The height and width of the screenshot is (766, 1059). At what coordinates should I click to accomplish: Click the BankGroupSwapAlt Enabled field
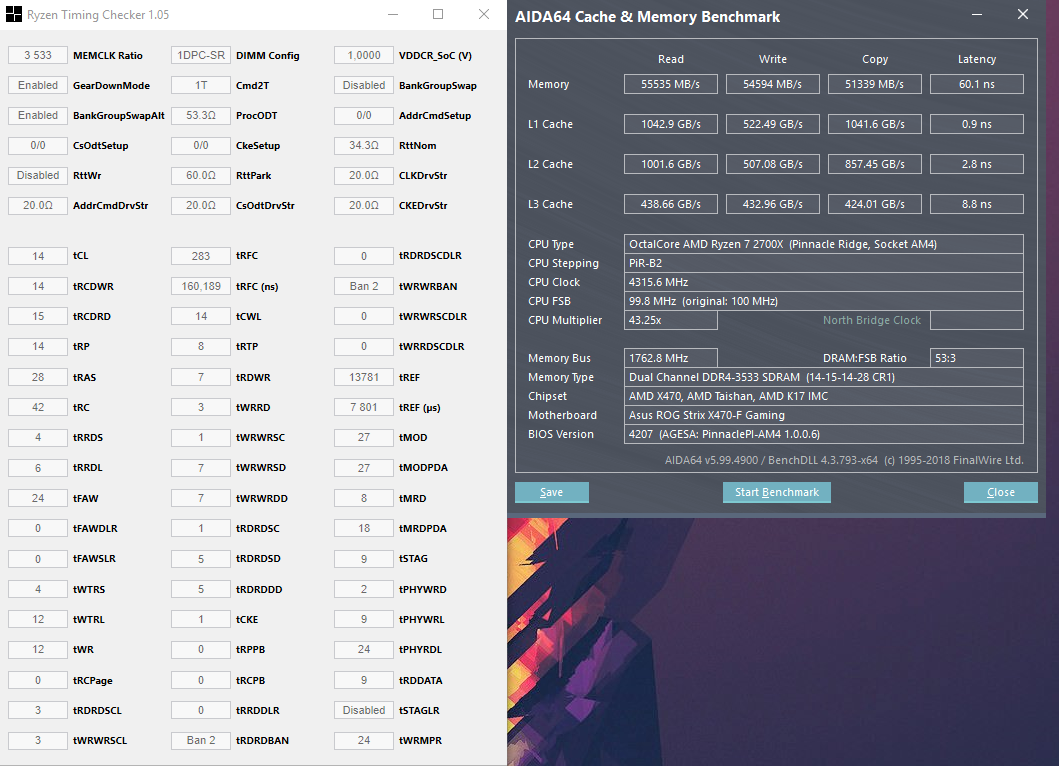(x=38, y=116)
